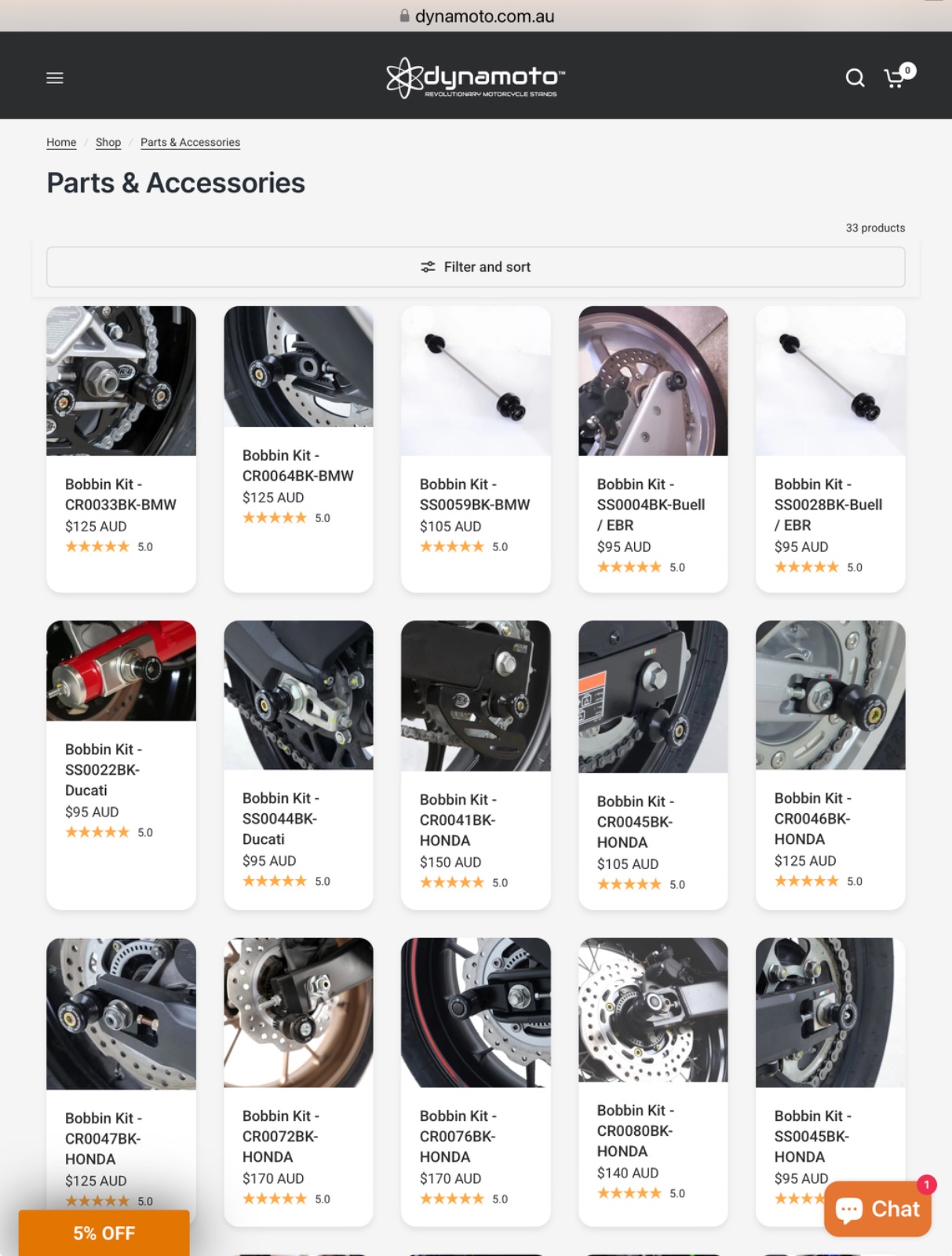Open Bobbin Kit CR0064BK-BMW product title

297,466
